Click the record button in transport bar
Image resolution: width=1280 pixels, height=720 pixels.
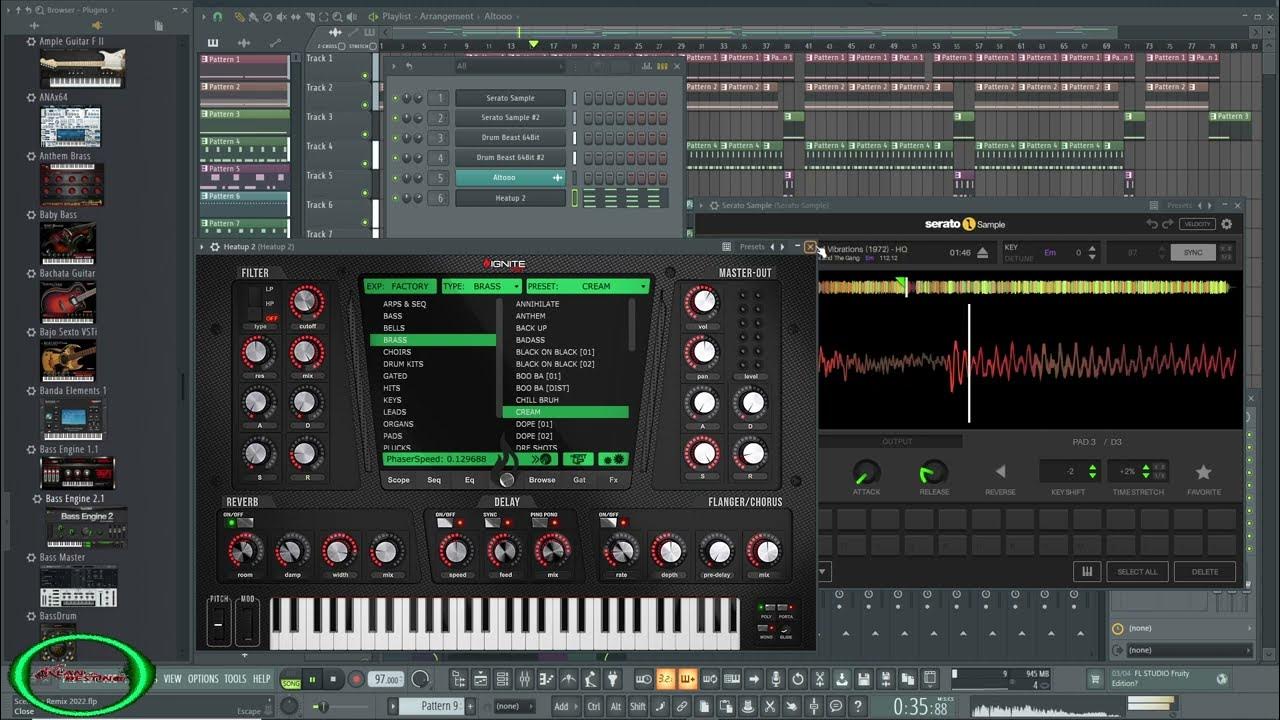click(x=356, y=679)
